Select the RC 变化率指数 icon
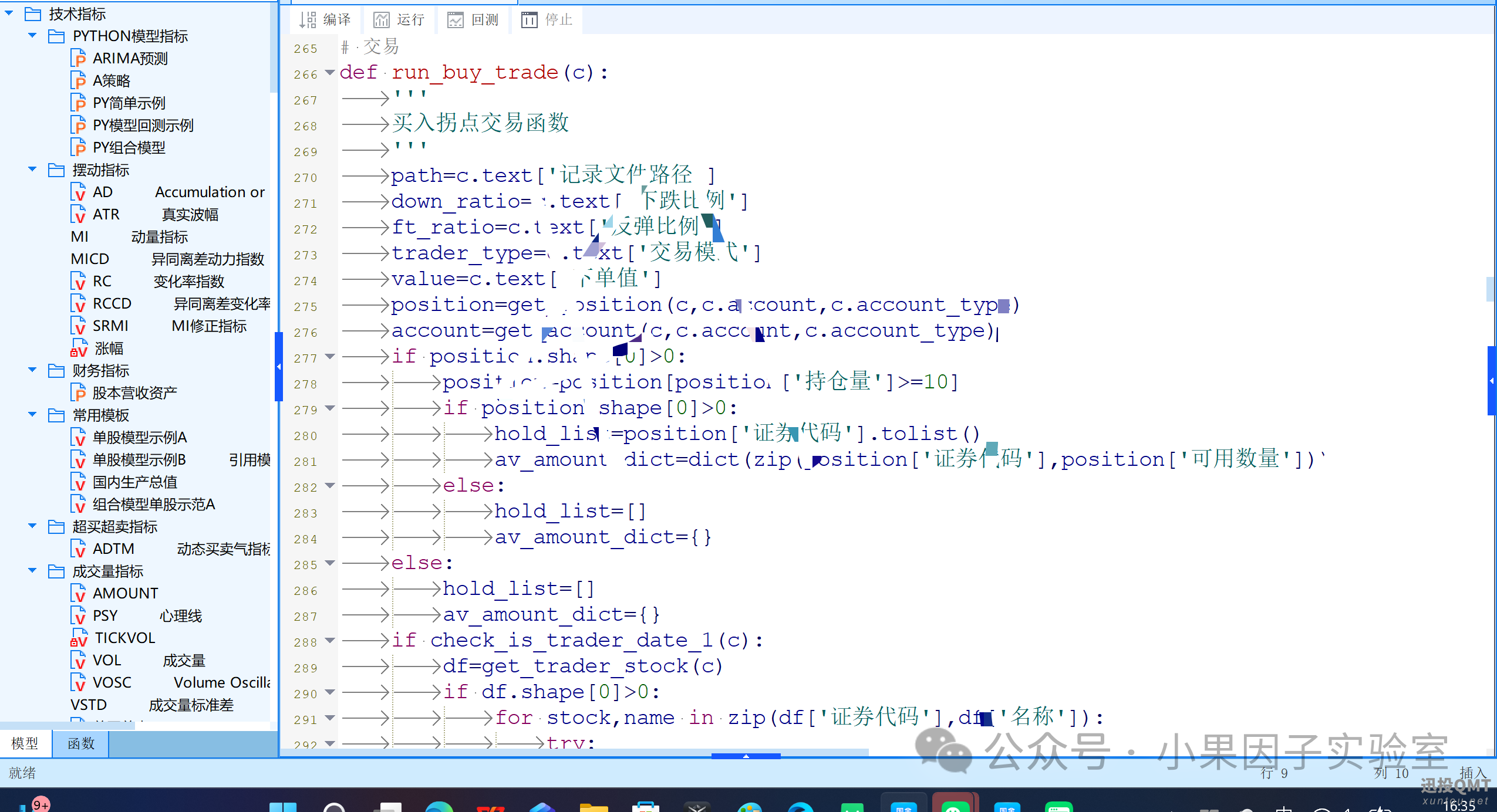This screenshot has height=812, width=1497. click(x=78, y=281)
